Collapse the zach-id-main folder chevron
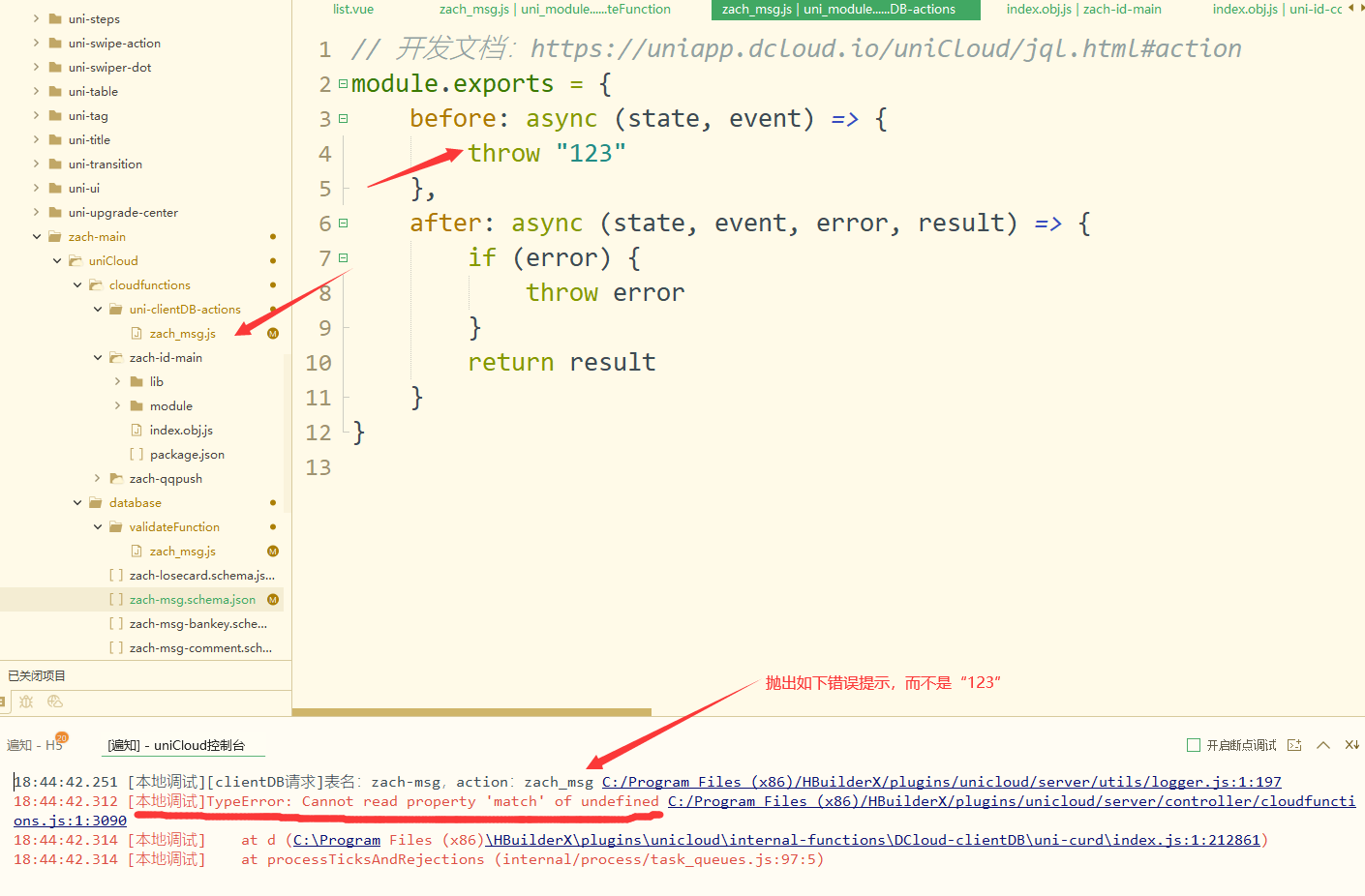This screenshot has height=896, width=1365. click(98, 358)
